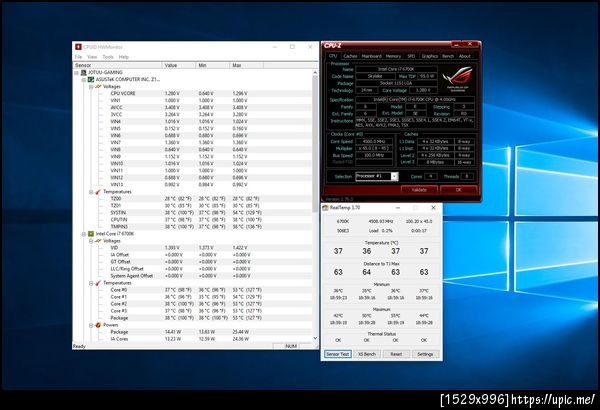Select the IA Cores power row
Image resolution: width=600 pixels, height=410 pixels.
[192, 339]
